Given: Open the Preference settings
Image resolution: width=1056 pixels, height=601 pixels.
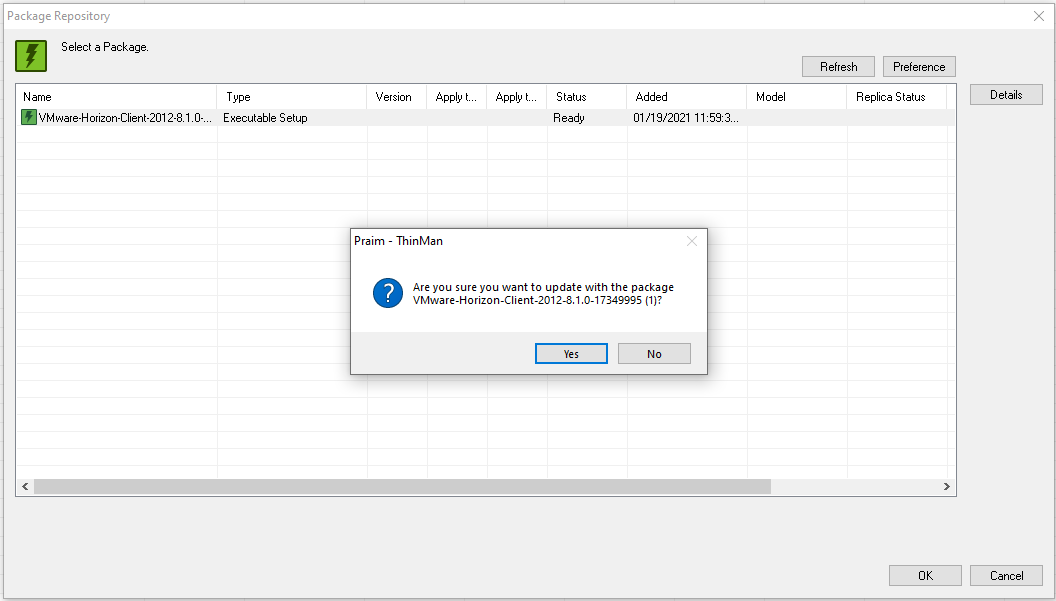Looking at the screenshot, I should tap(919, 67).
